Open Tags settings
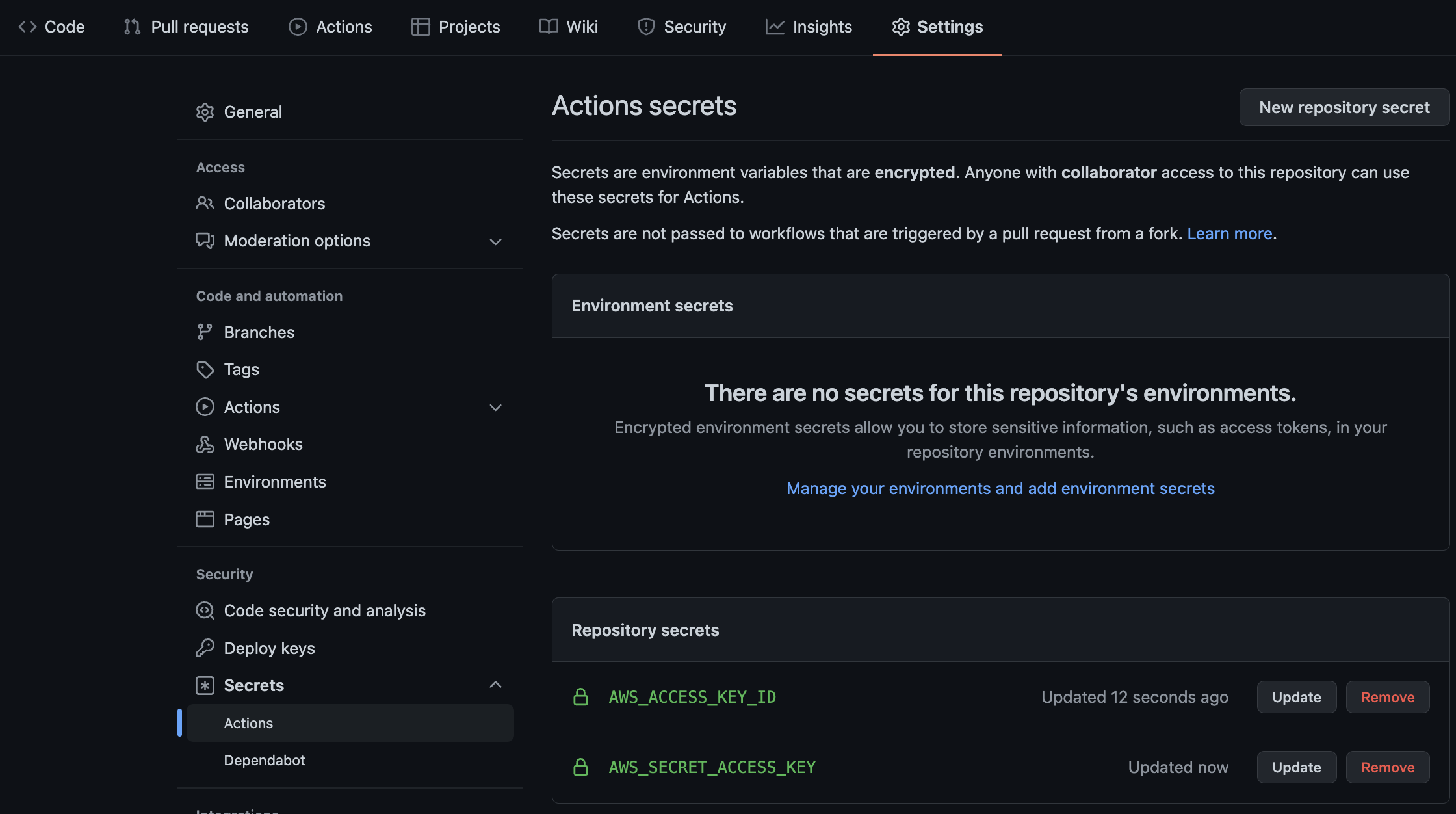The image size is (1456, 814). click(x=350, y=369)
